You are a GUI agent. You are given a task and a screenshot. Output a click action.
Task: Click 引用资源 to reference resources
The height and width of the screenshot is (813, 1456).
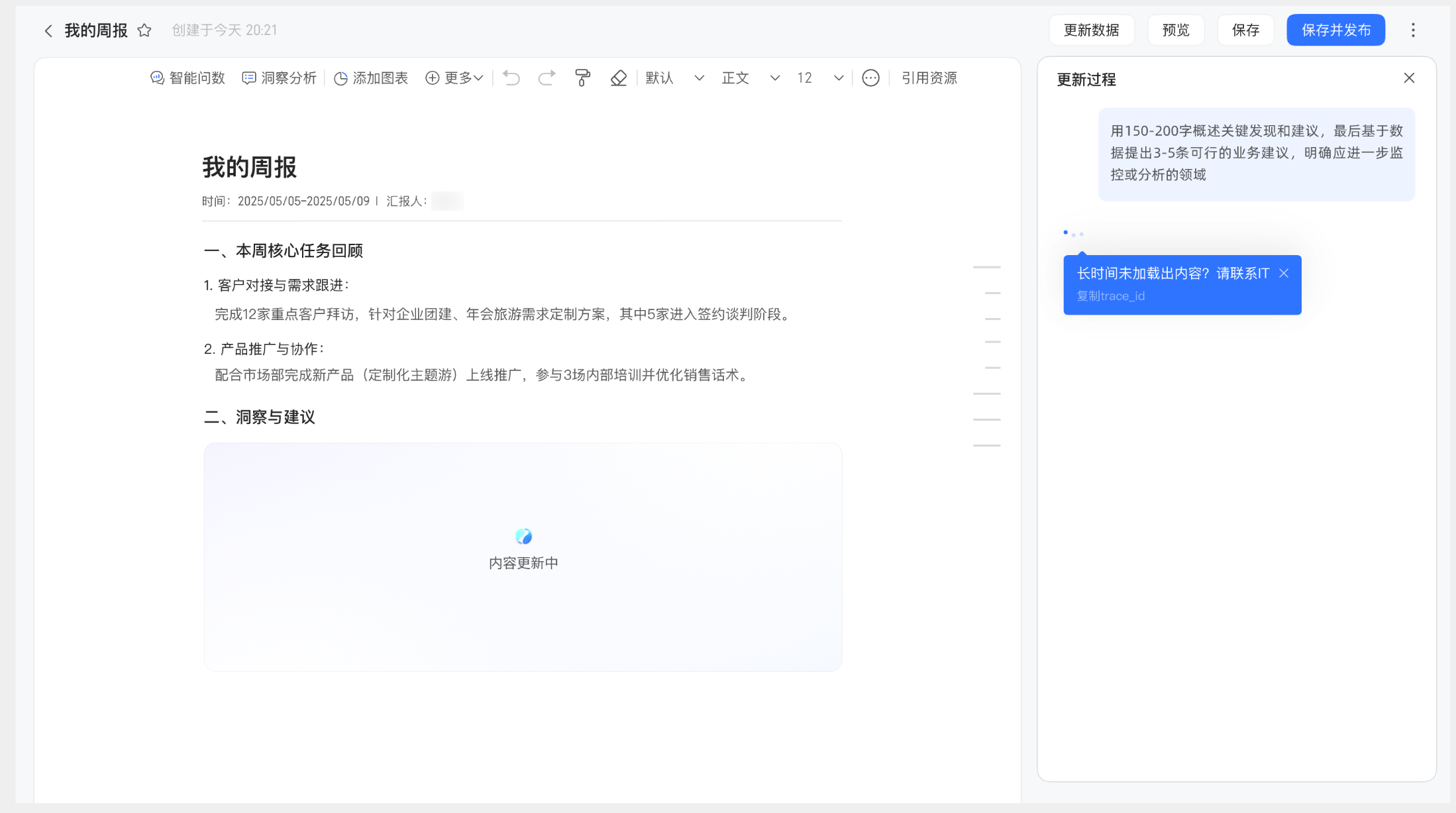(929, 78)
